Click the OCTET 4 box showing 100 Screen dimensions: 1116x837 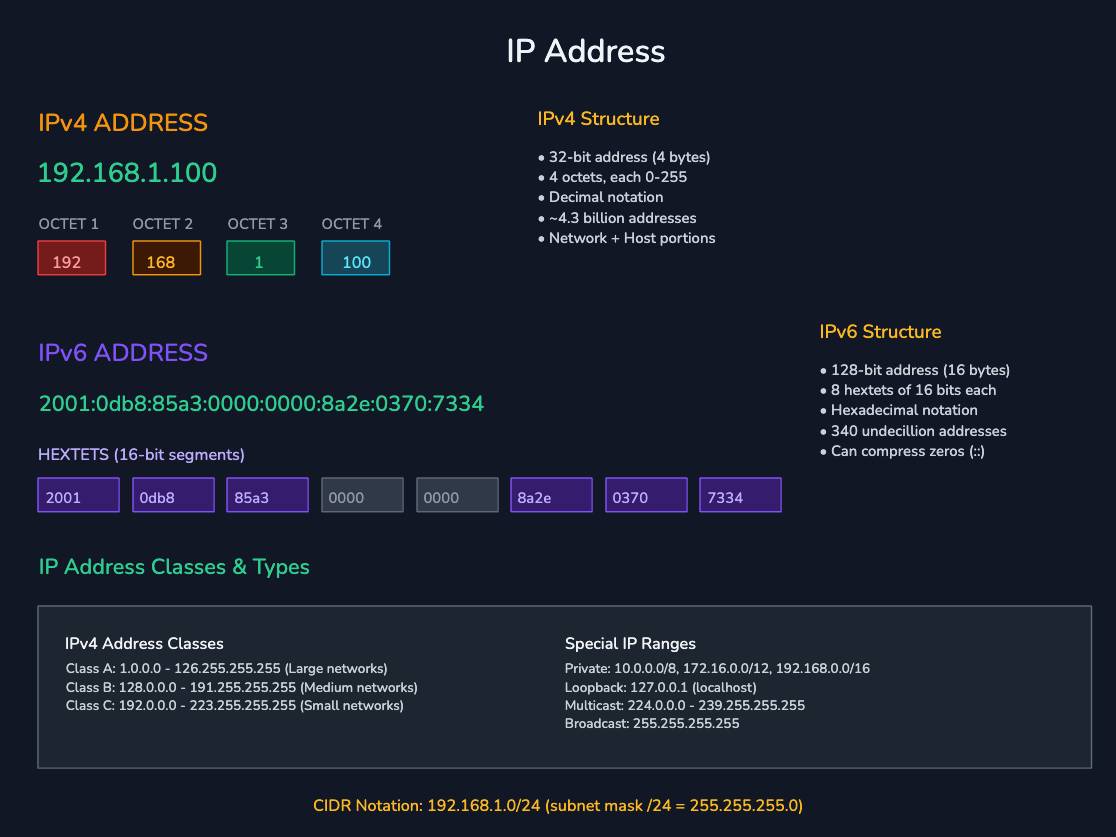tap(355, 258)
